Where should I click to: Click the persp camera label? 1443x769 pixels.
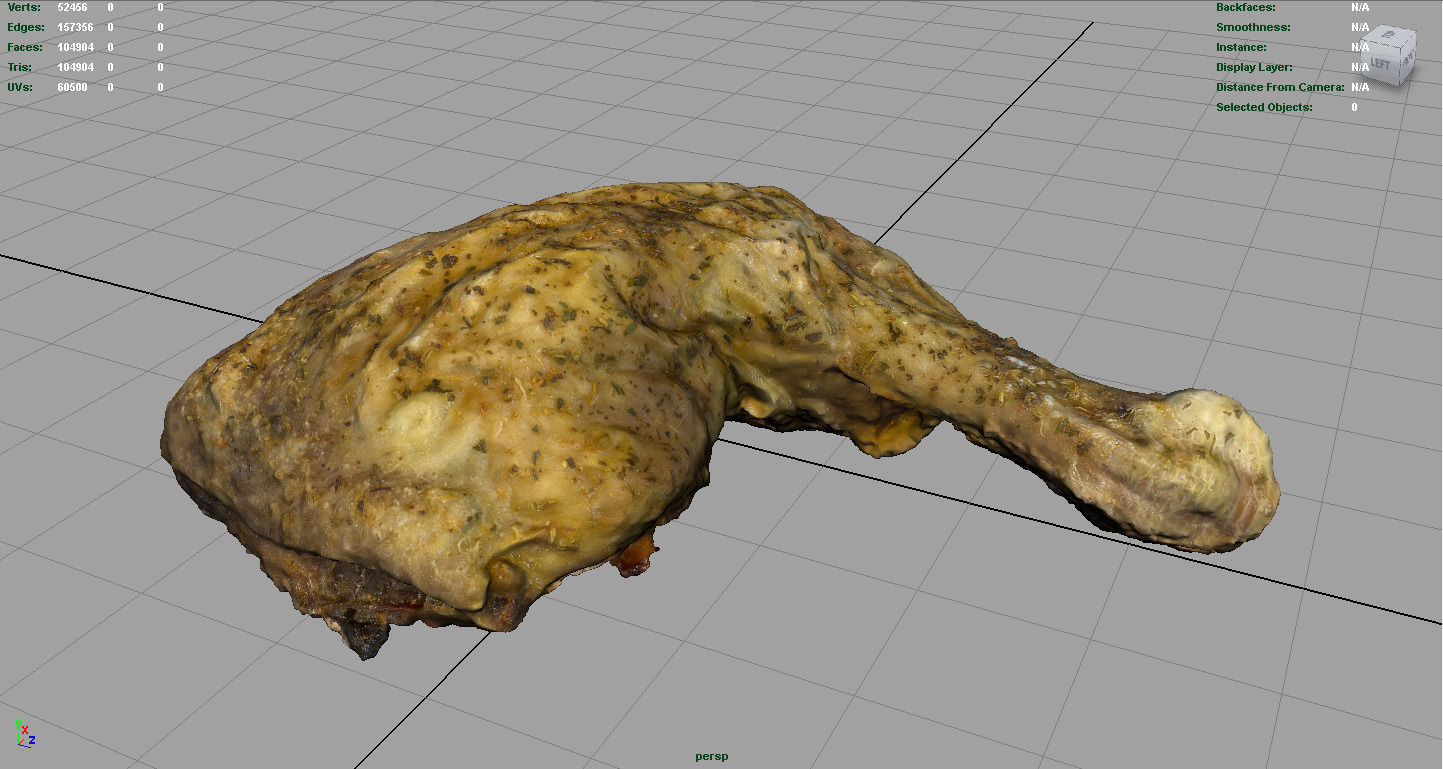[x=712, y=756]
